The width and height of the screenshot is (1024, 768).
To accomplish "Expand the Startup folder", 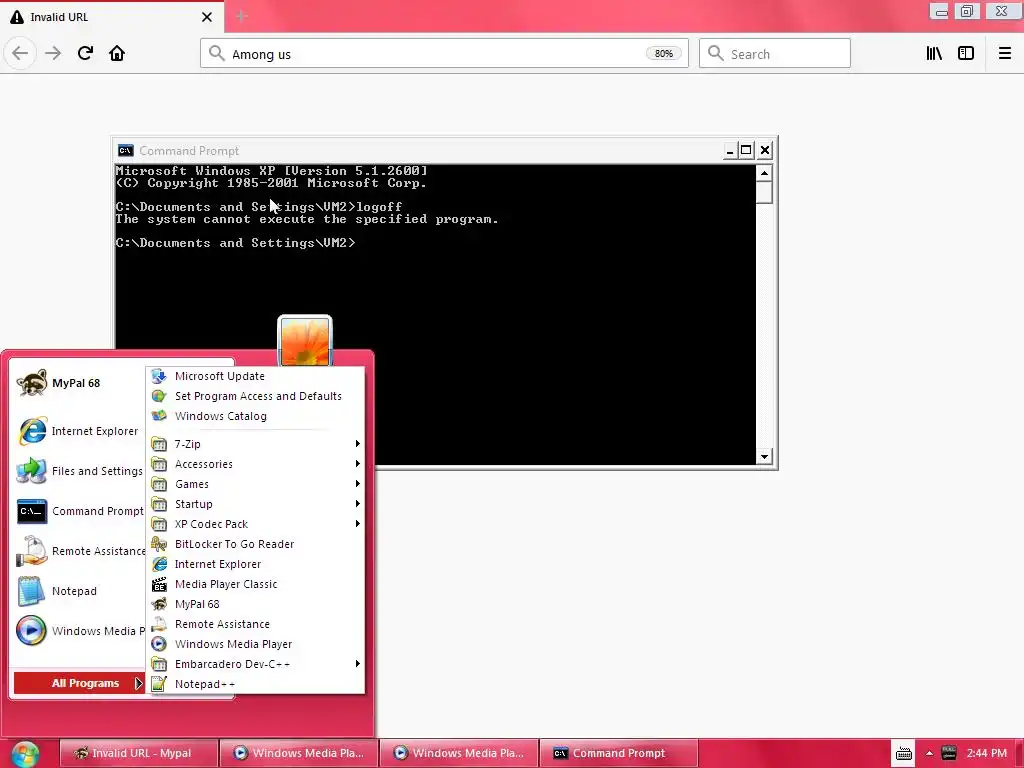I will [255, 504].
